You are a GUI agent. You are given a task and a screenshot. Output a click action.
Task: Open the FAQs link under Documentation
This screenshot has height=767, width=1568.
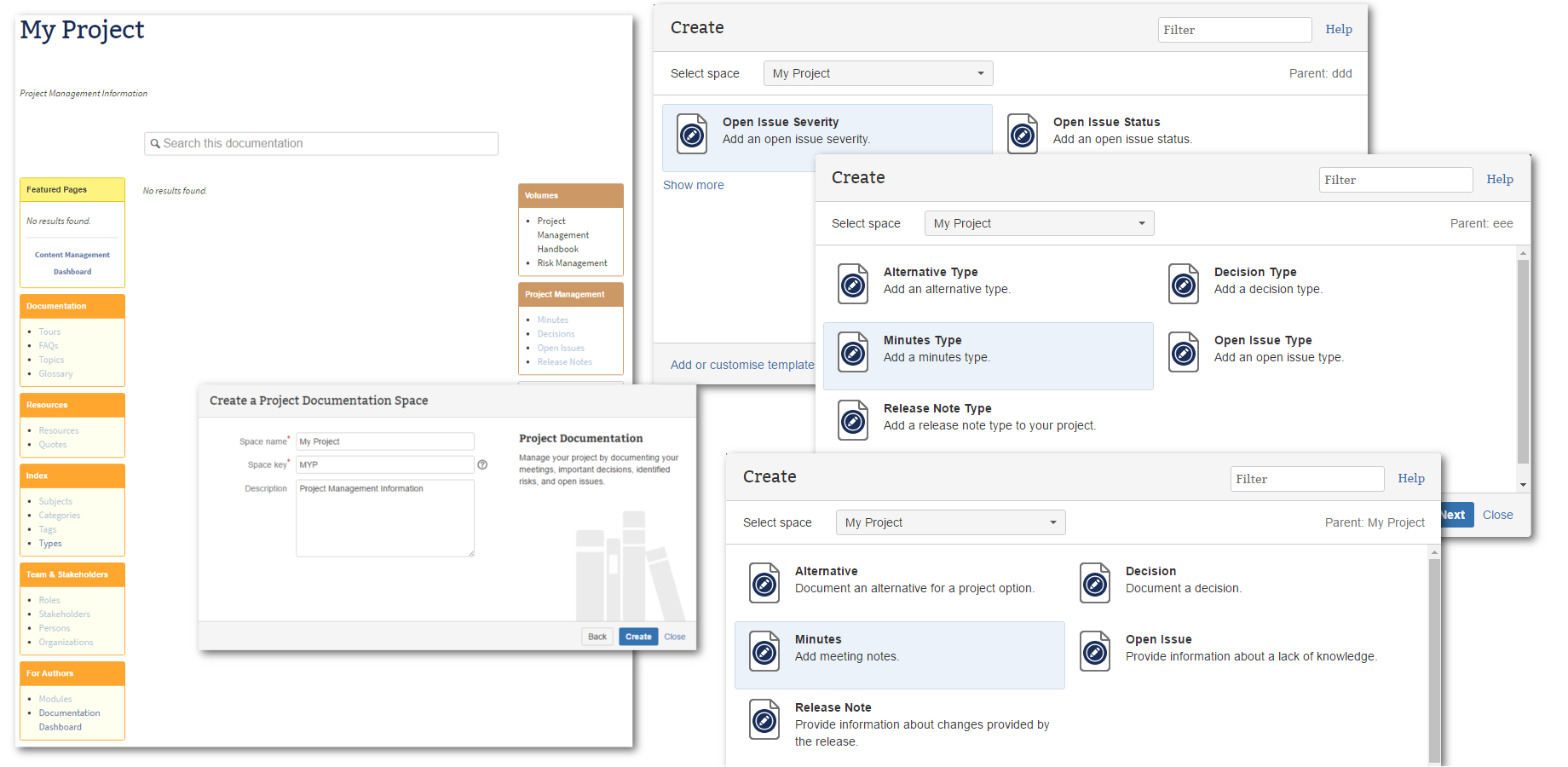pyautogui.click(x=49, y=346)
